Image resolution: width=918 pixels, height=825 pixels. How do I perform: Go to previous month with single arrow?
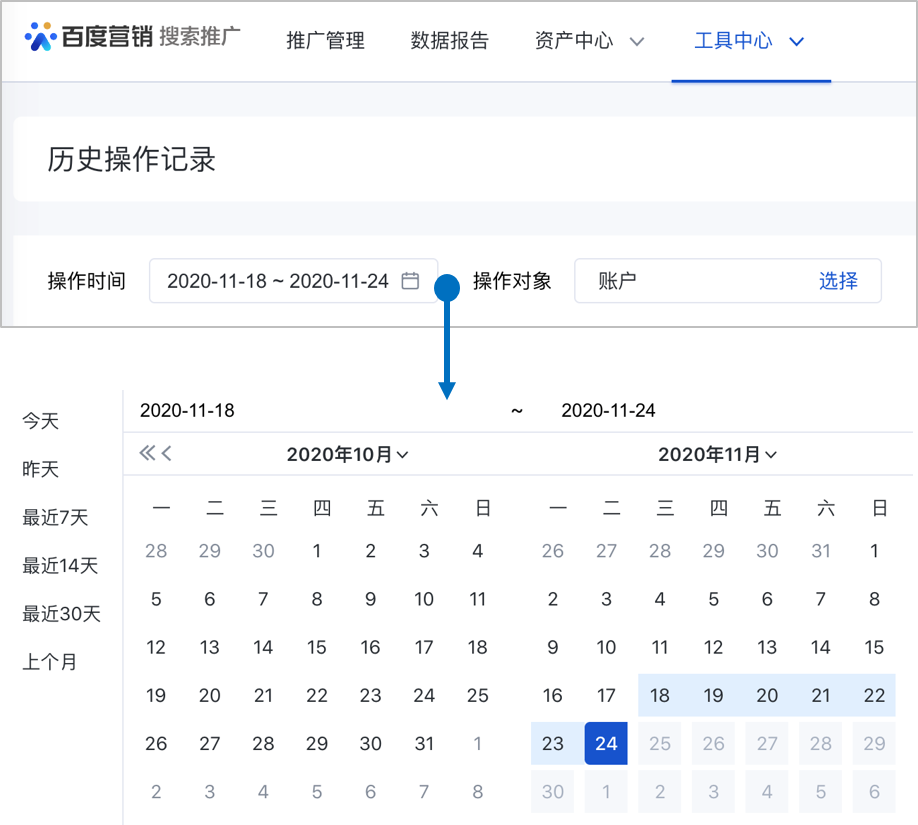point(167,454)
